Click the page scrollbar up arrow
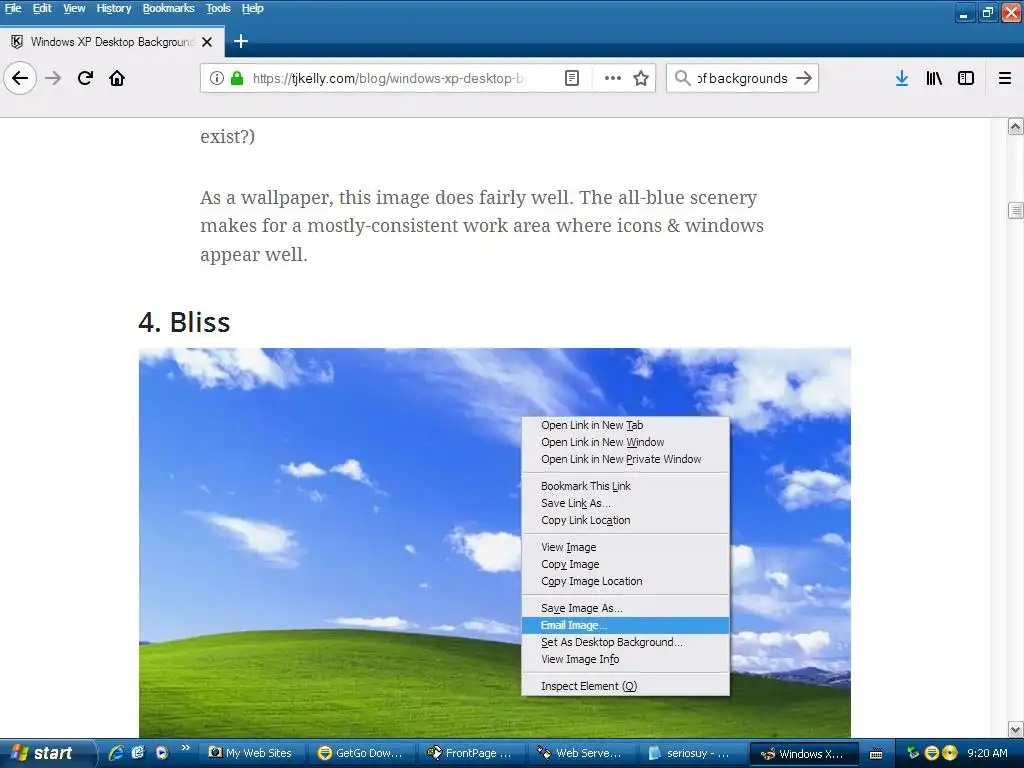 [1016, 127]
